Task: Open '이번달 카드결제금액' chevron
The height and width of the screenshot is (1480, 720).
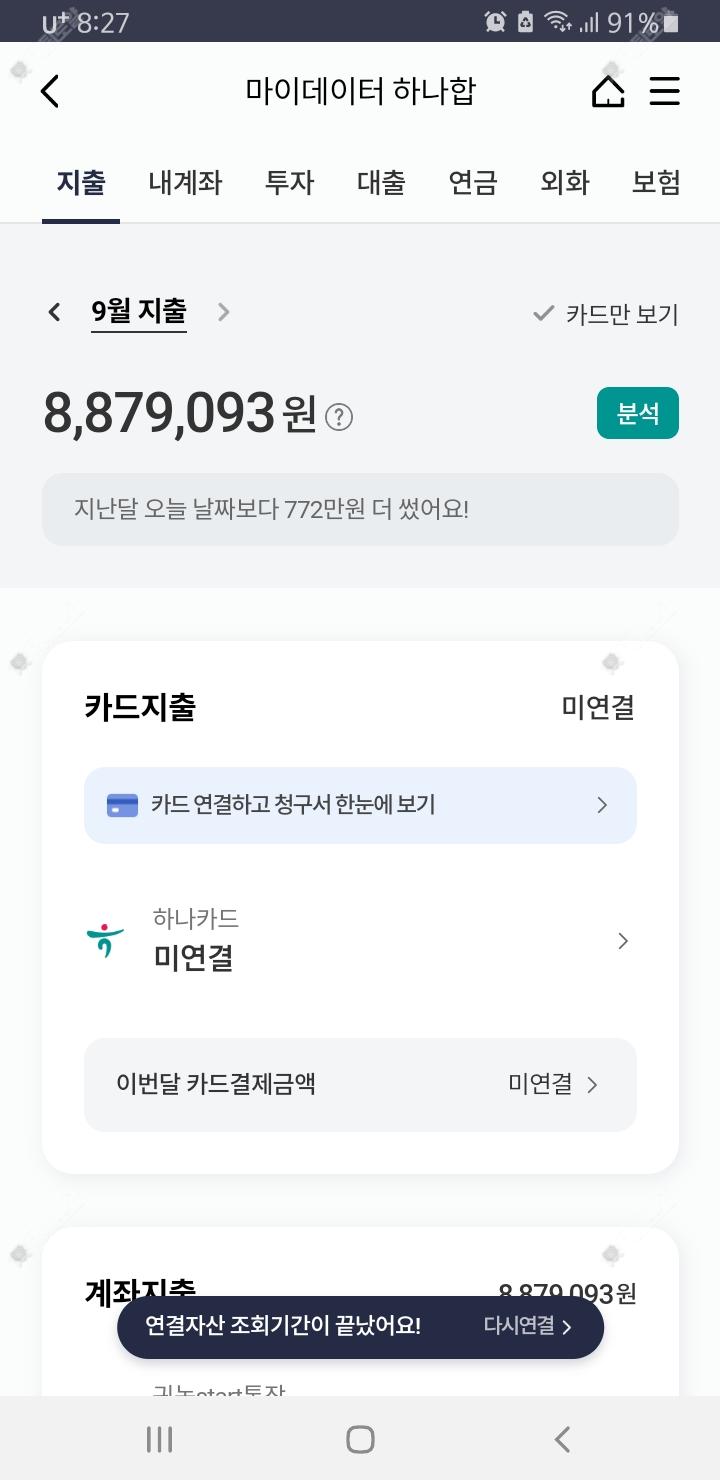Action: tap(592, 1085)
